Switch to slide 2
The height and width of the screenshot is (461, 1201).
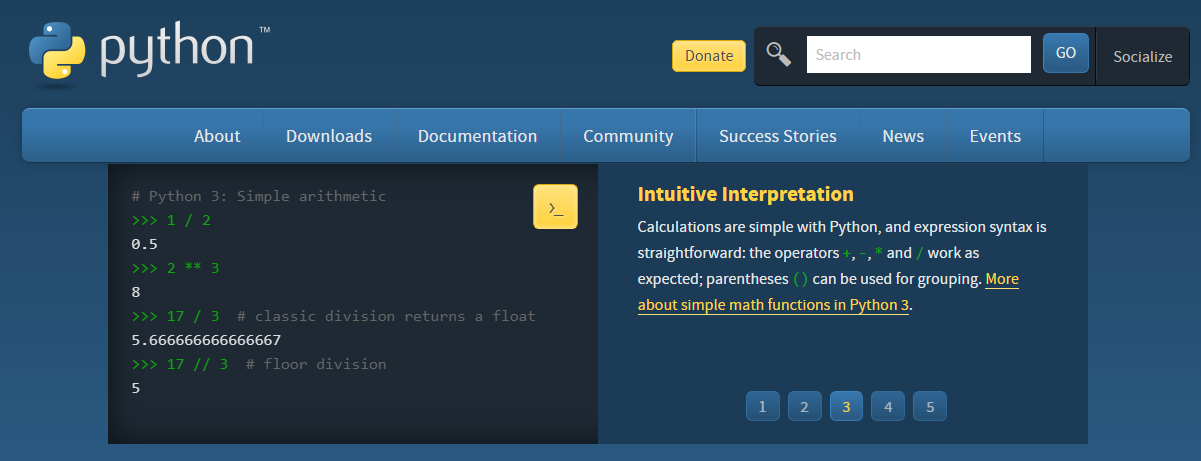[804, 407]
